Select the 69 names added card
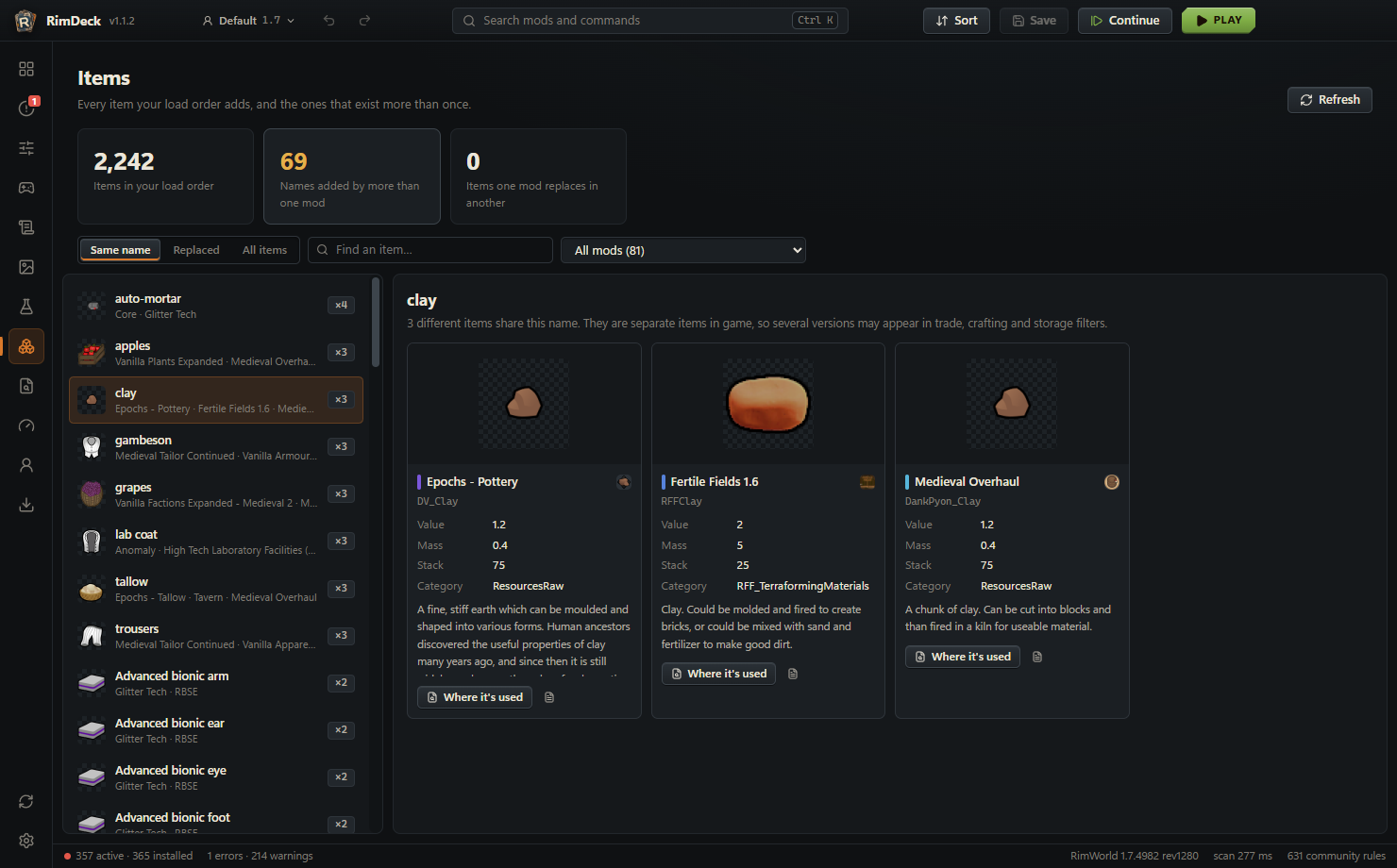The image size is (1397, 868). (x=352, y=176)
